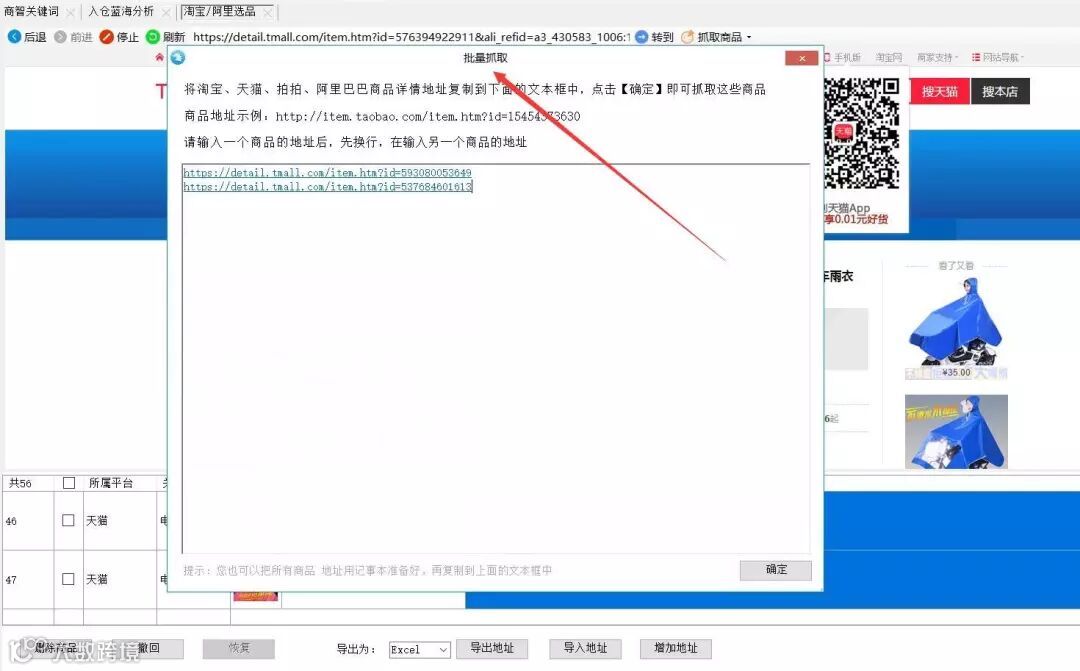Click the 搜天猫 search button
Viewport: 1080px width, 671px height.
coord(940,91)
